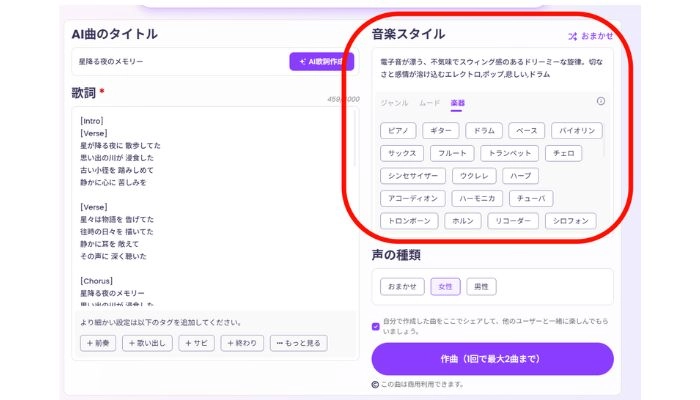Choose おまかせ under 声の種類
Image resolution: width=700 pixels, height=400 pixels.
402,287
